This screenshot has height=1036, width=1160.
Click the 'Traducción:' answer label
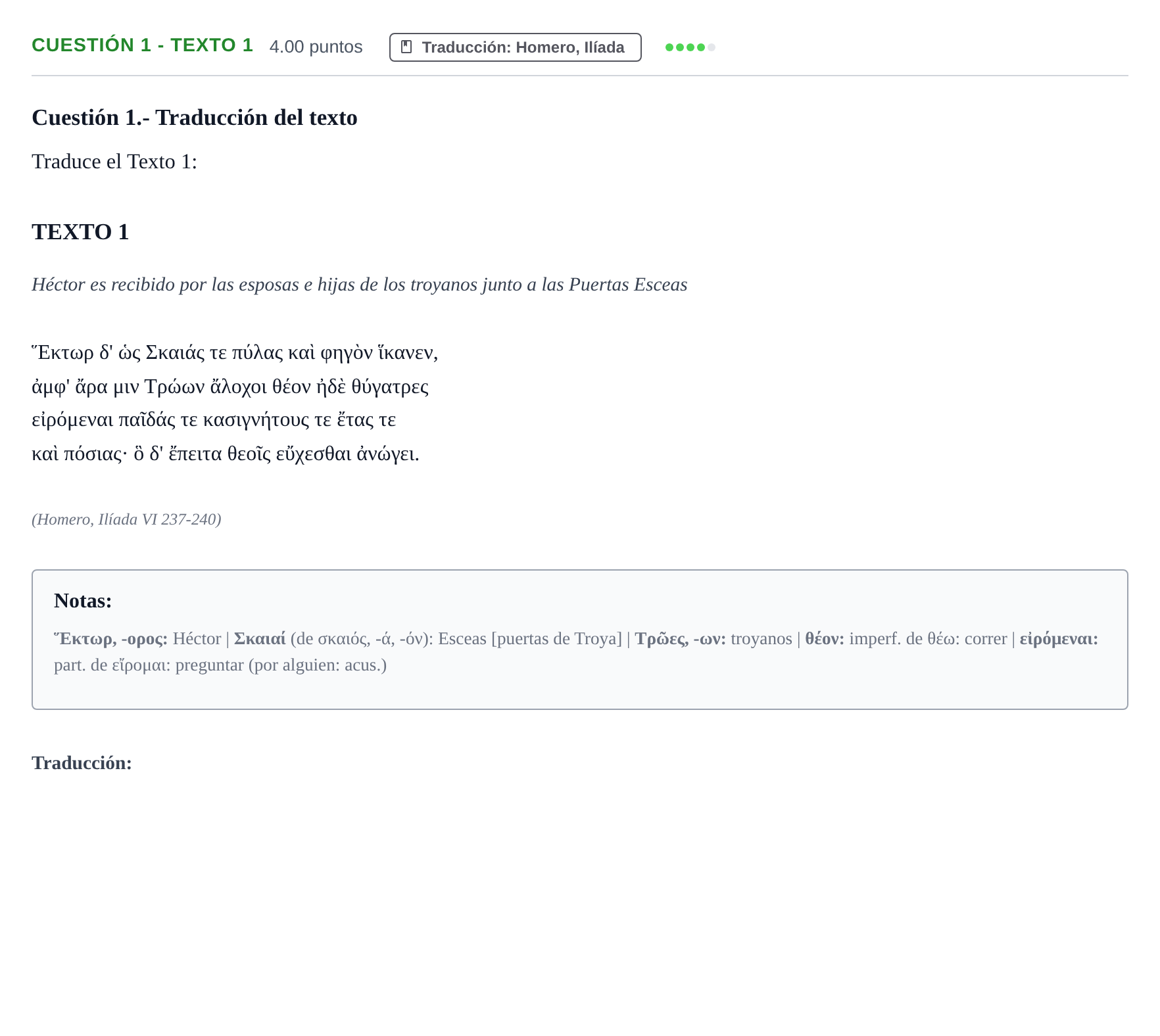click(x=82, y=763)
